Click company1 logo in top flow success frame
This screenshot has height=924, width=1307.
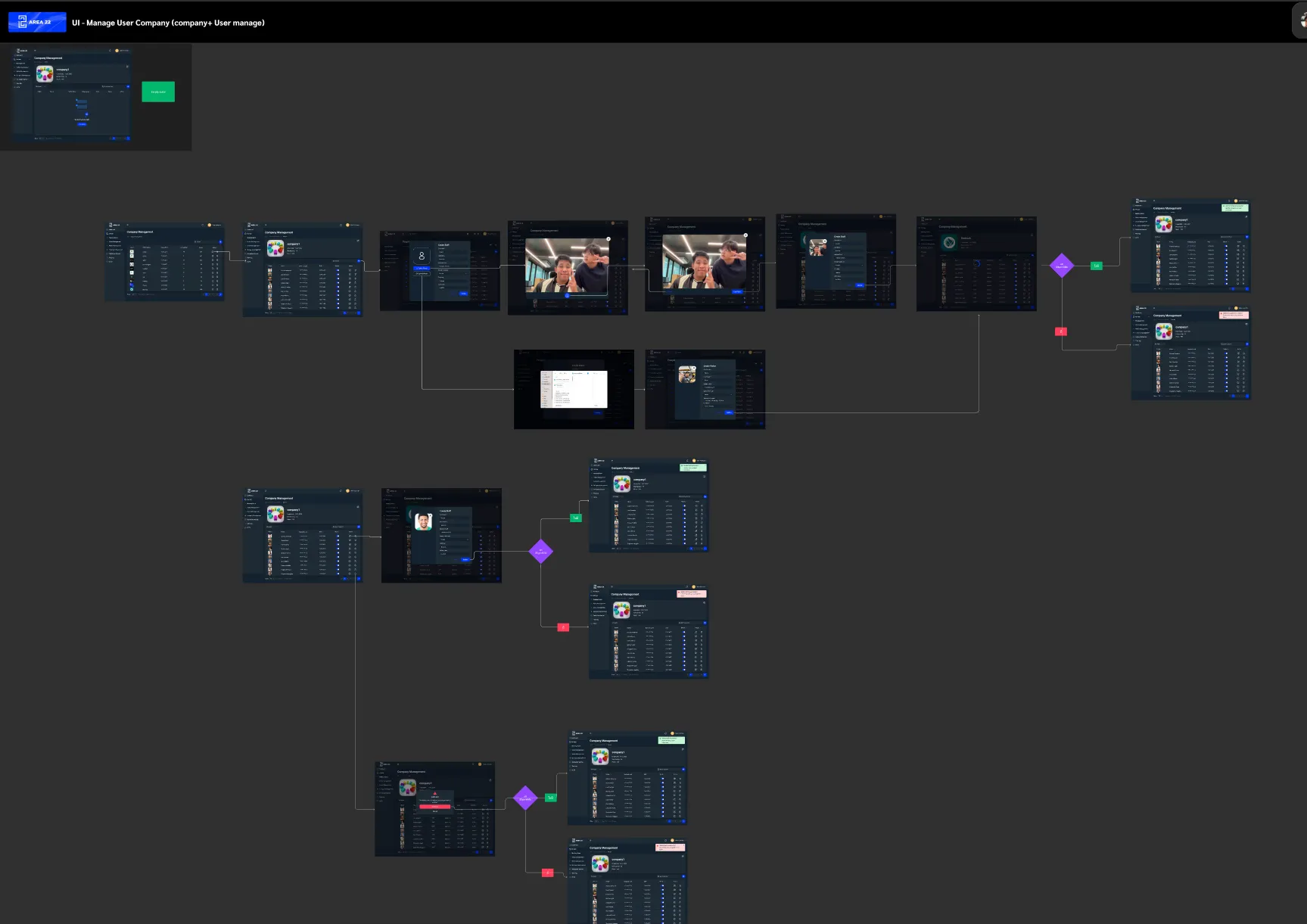tap(1164, 224)
